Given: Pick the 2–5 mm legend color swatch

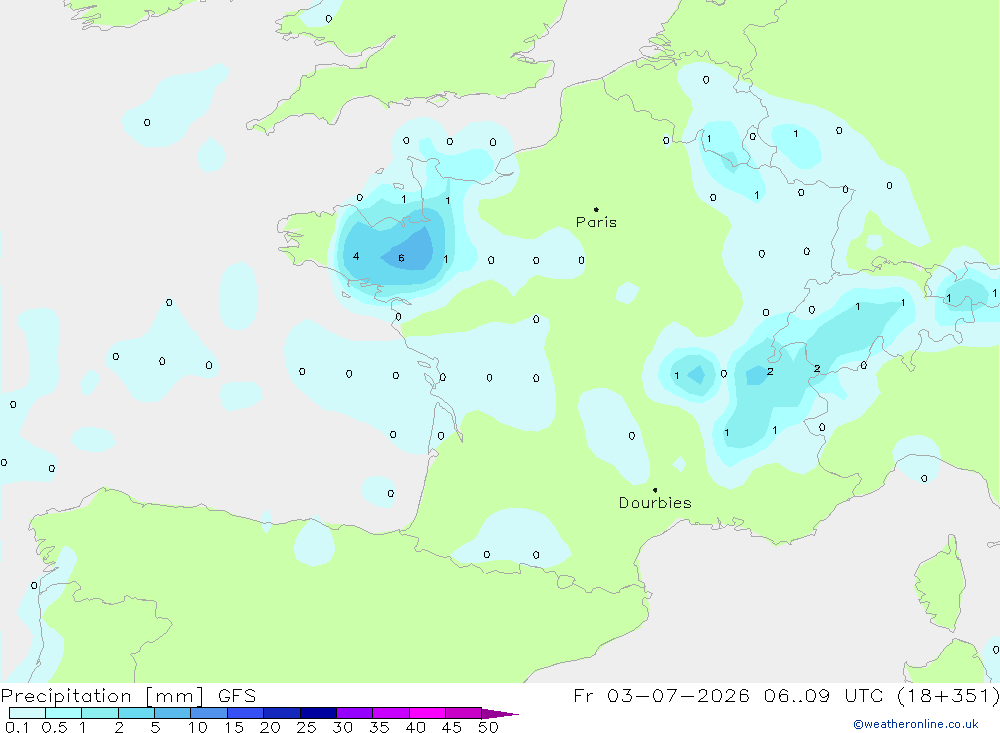Looking at the screenshot, I should point(136,713).
